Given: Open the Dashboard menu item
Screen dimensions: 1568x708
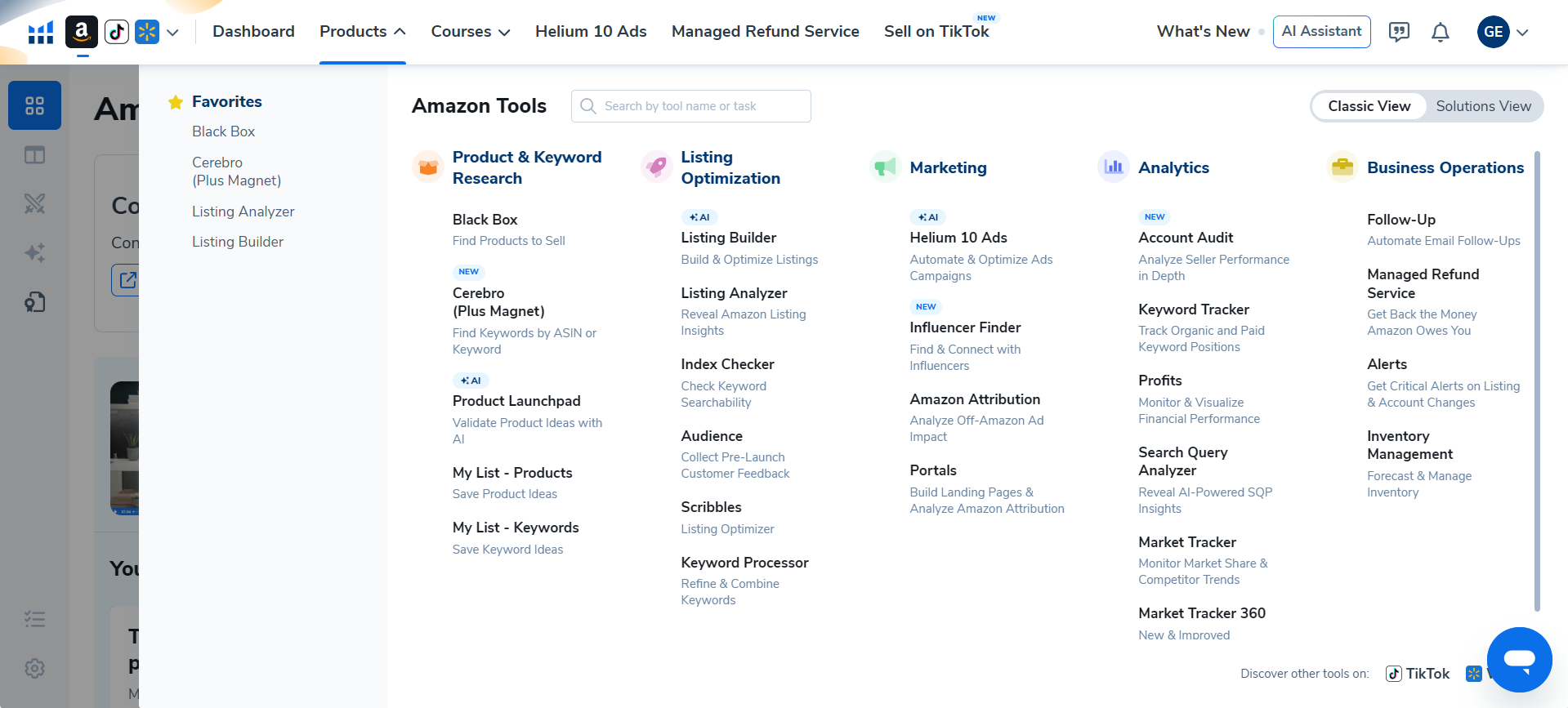Looking at the screenshot, I should tap(253, 31).
